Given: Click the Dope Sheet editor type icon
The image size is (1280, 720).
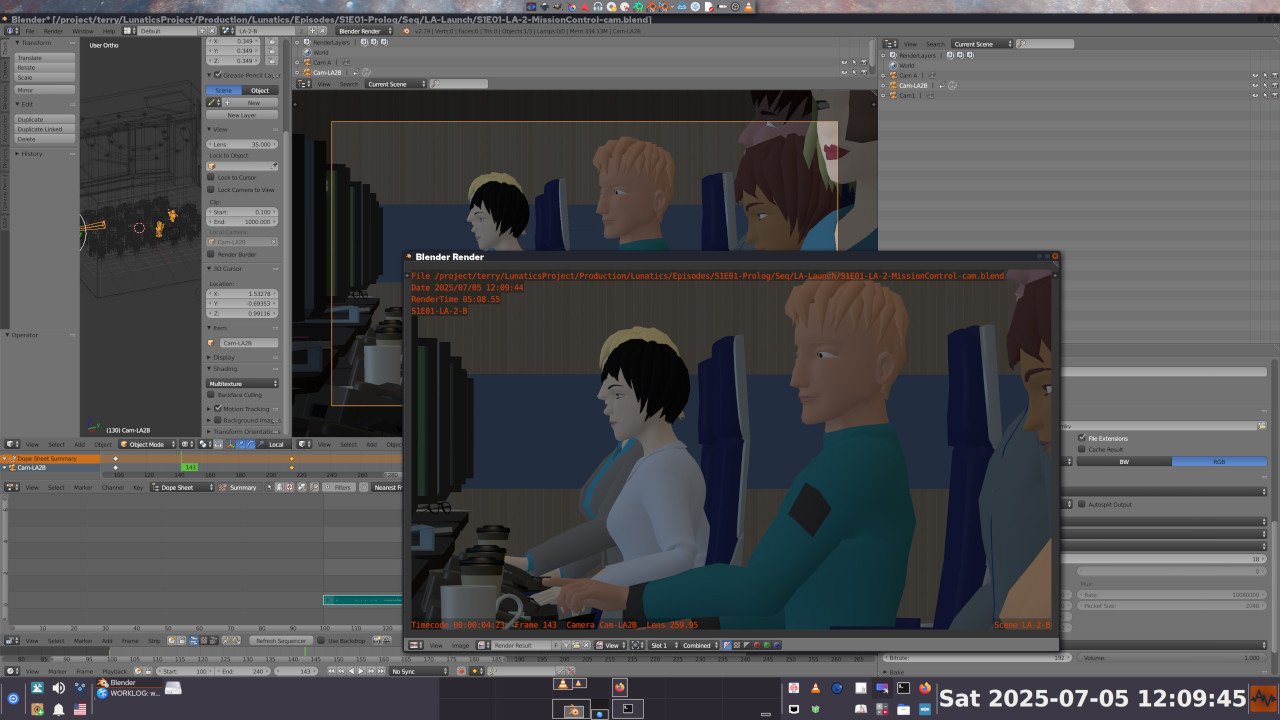Looking at the screenshot, I should click(11, 487).
